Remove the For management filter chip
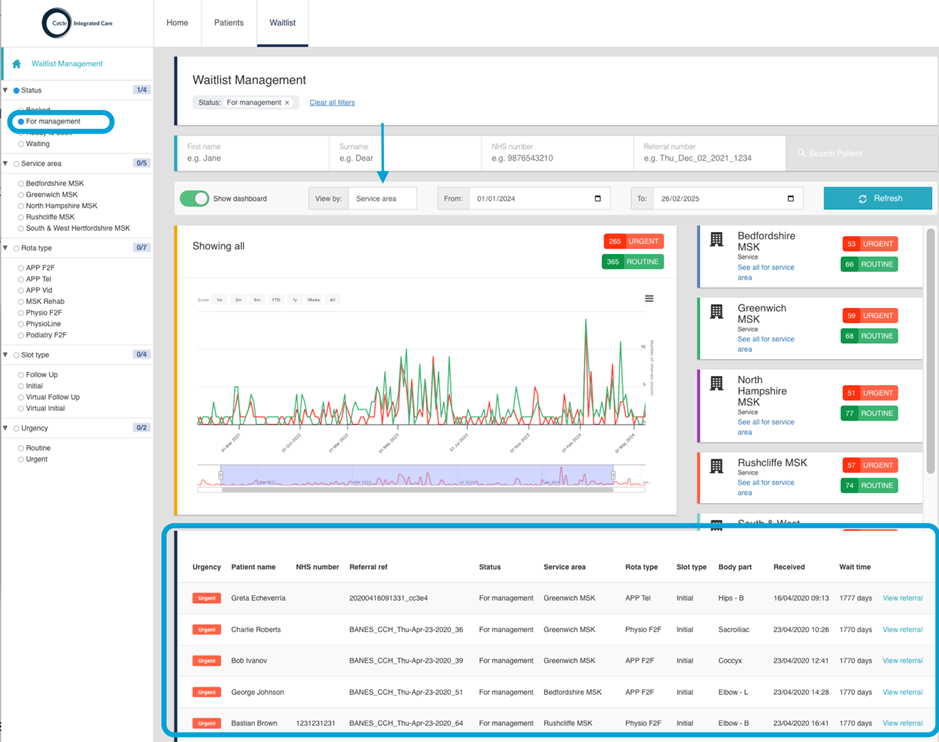 tap(287, 103)
